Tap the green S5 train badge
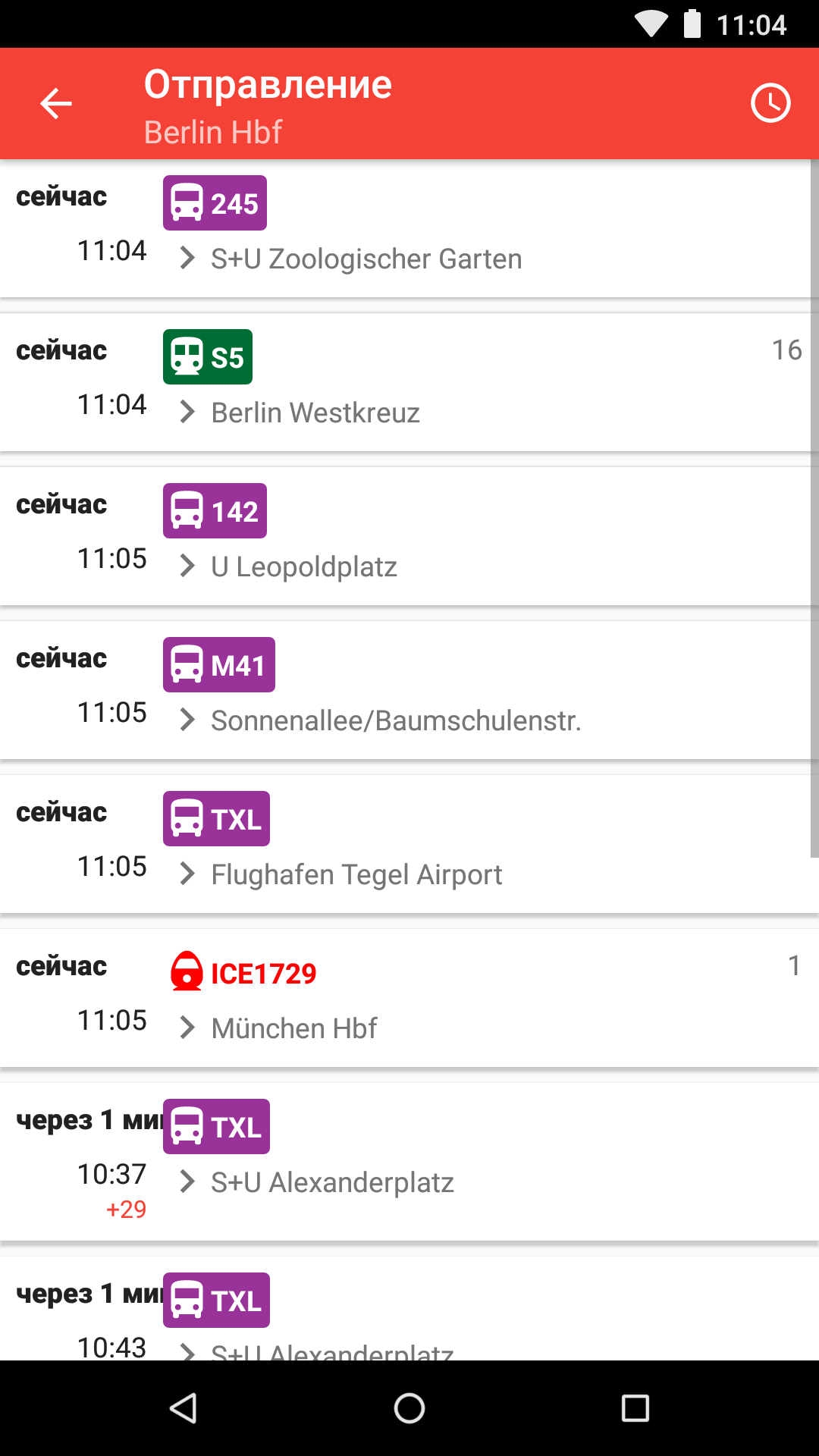 (x=207, y=357)
